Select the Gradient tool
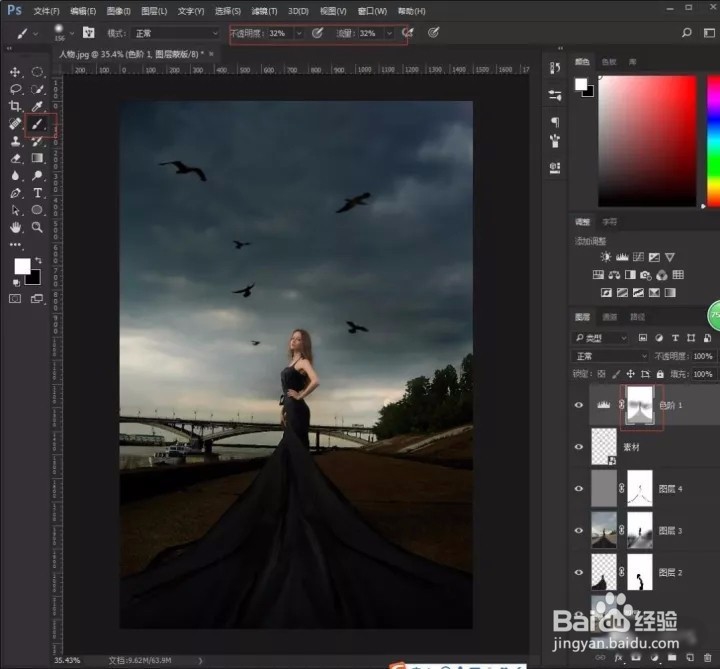 [x=37, y=158]
